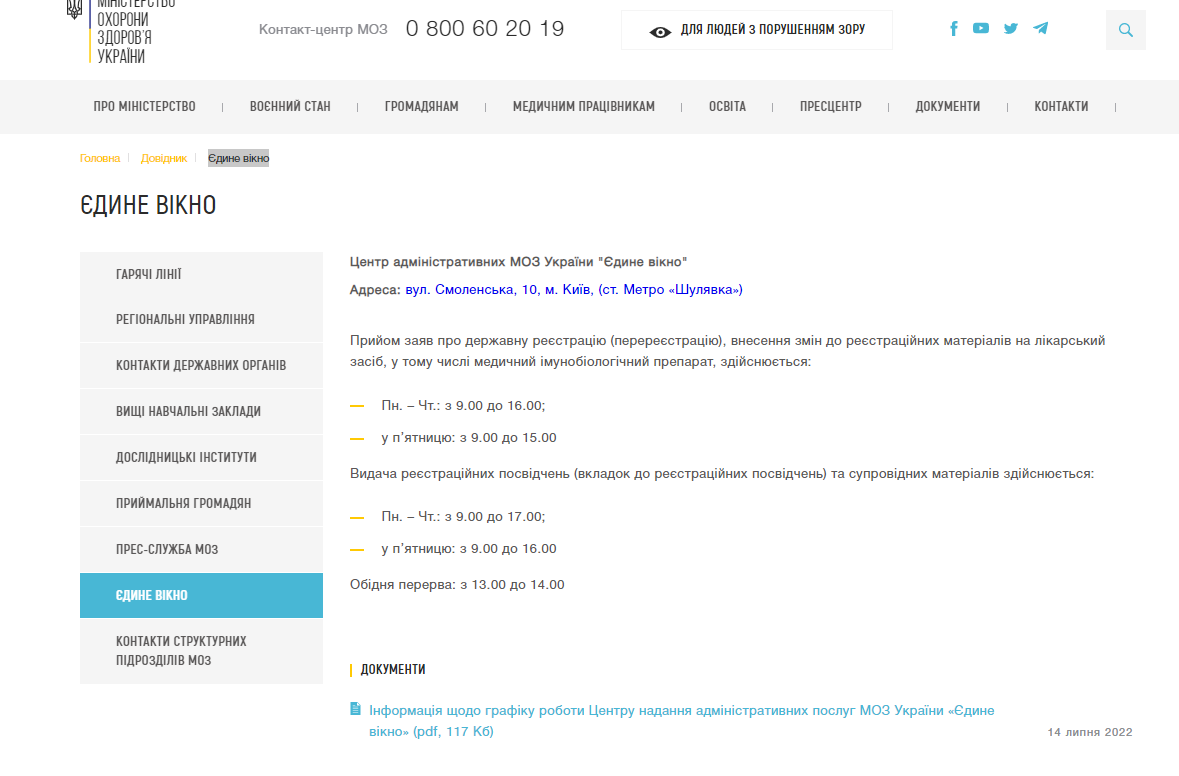Click the line у п'ятницю: з 9.00 до 15.00

coord(469,438)
